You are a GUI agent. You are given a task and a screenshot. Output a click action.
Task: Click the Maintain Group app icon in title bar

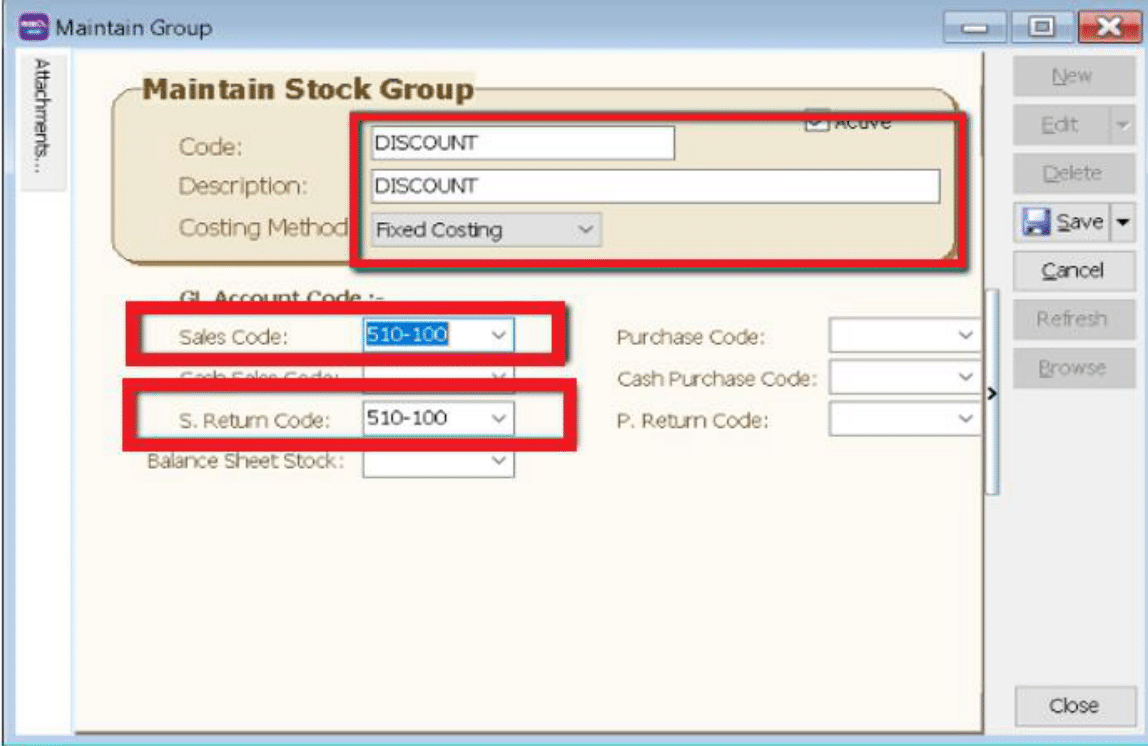pos(33,27)
